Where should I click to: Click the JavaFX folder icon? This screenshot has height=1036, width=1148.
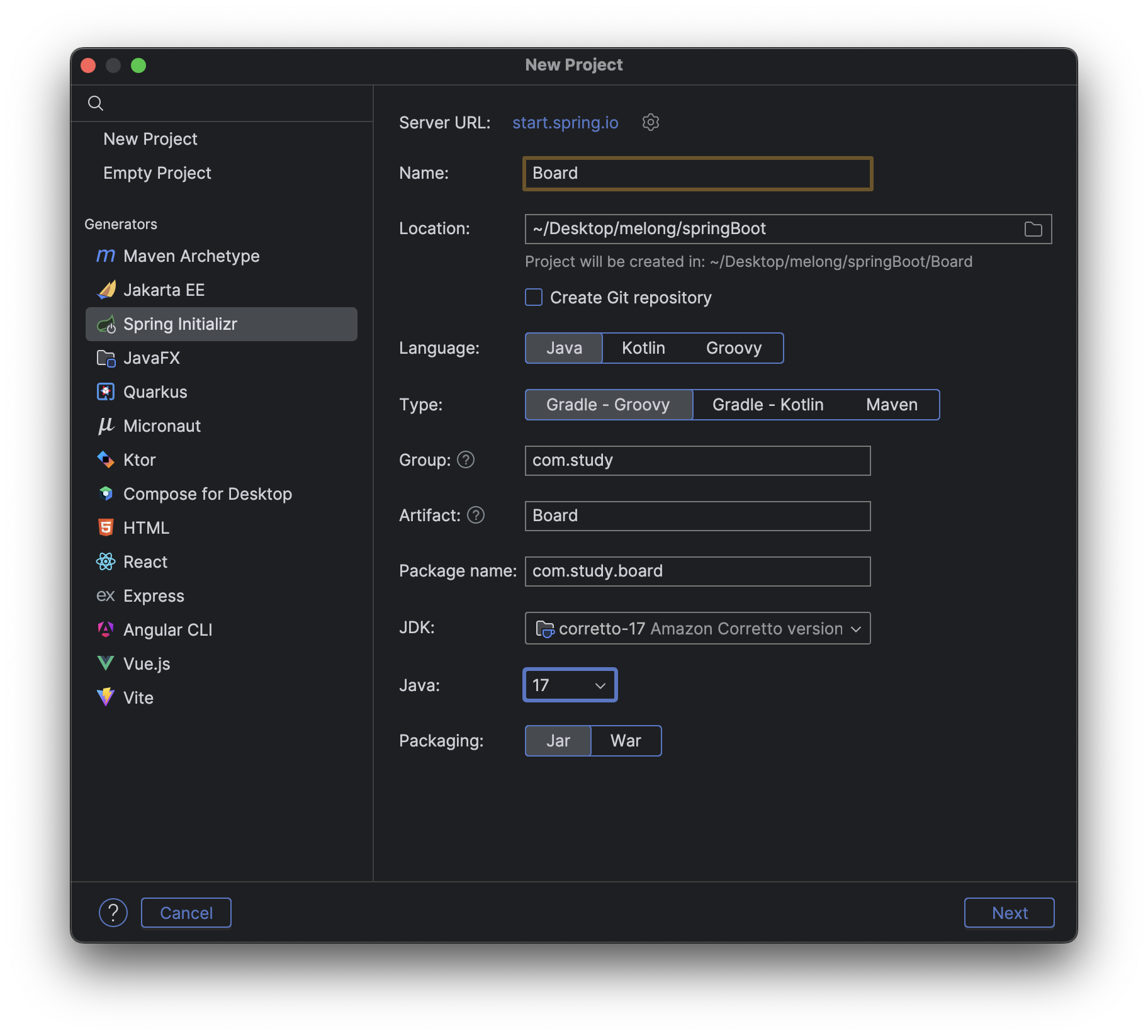tap(106, 358)
